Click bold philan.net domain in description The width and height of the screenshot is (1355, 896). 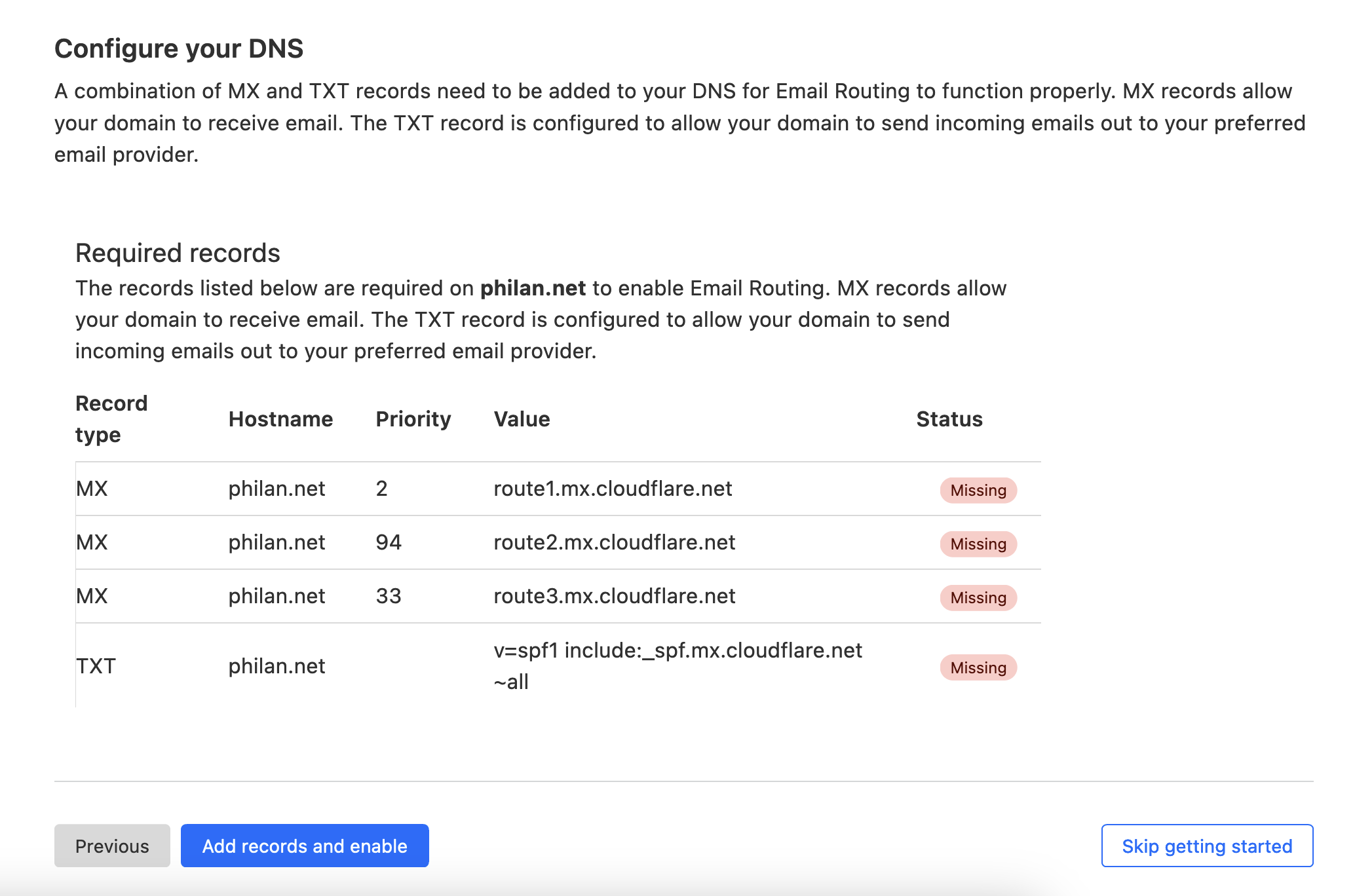pos(533,288)
